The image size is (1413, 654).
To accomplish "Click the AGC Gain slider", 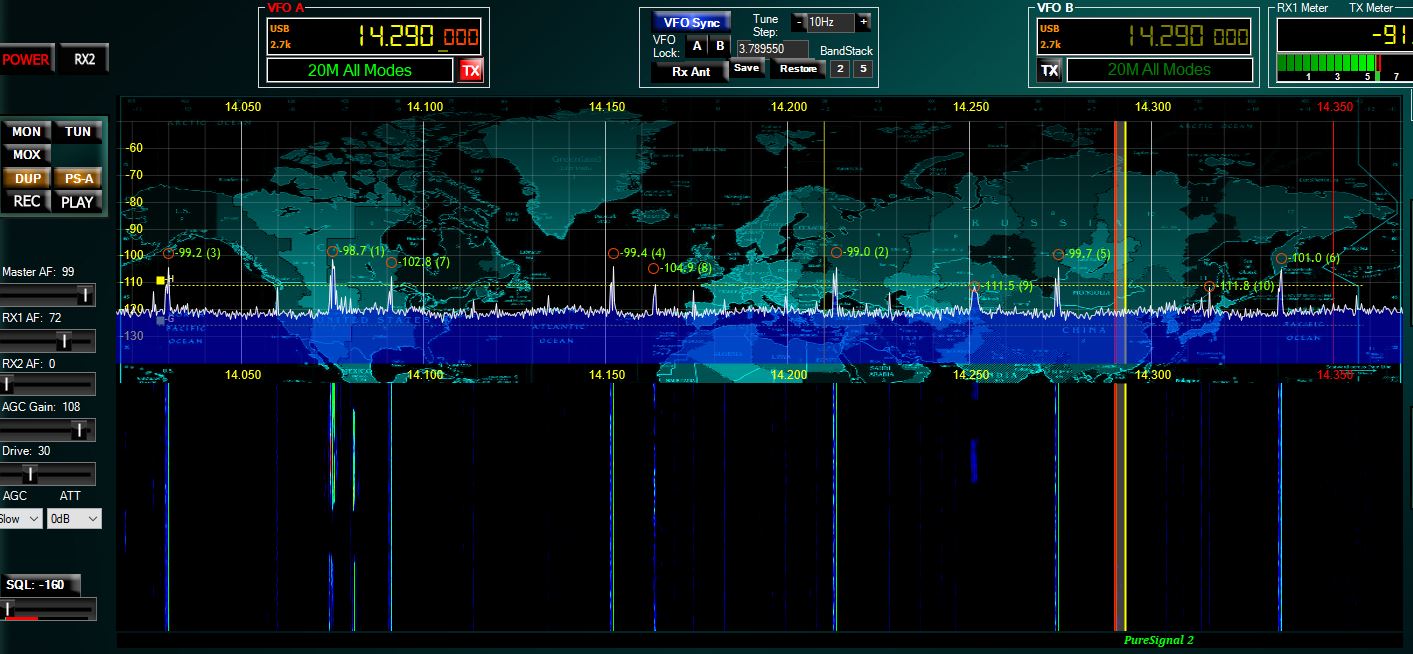I will coord(48,430).
